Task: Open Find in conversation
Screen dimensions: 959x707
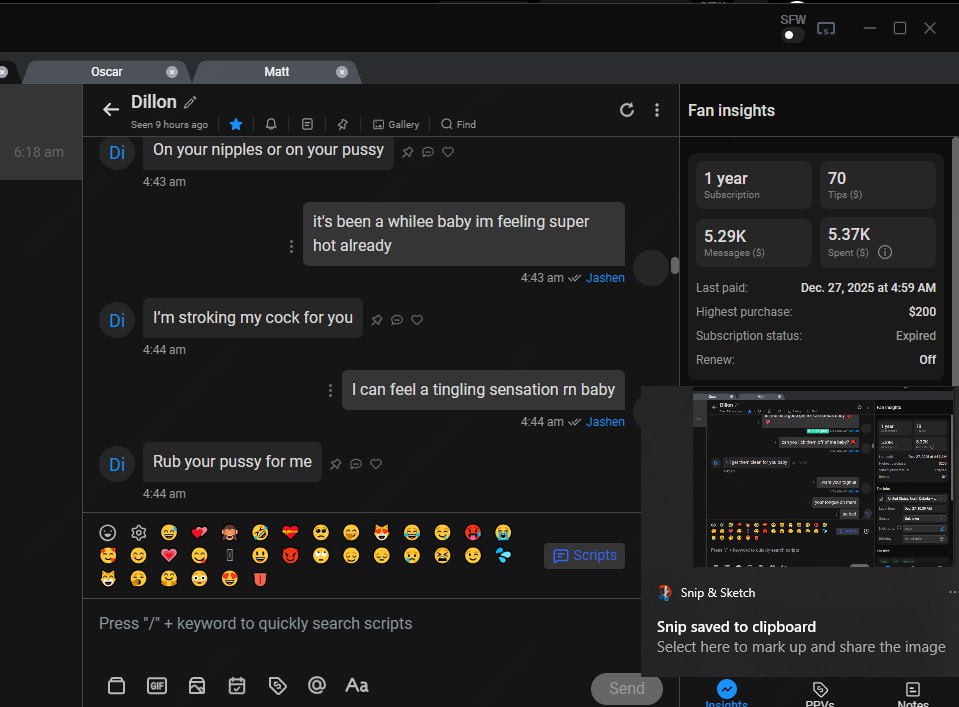Action: pyautogui.click(x=458, y=124)
